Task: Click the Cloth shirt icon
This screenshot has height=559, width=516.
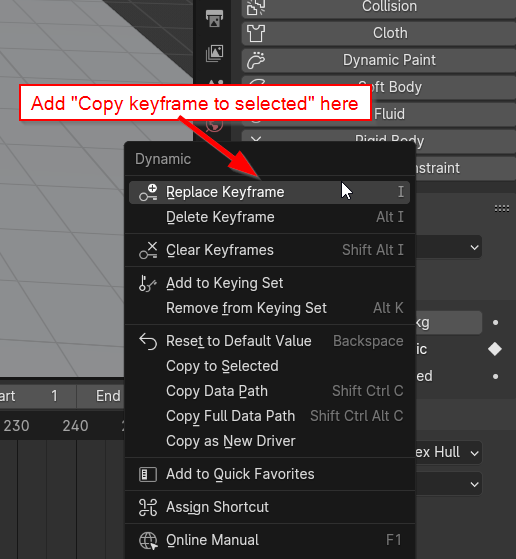Action: (256, 34)
